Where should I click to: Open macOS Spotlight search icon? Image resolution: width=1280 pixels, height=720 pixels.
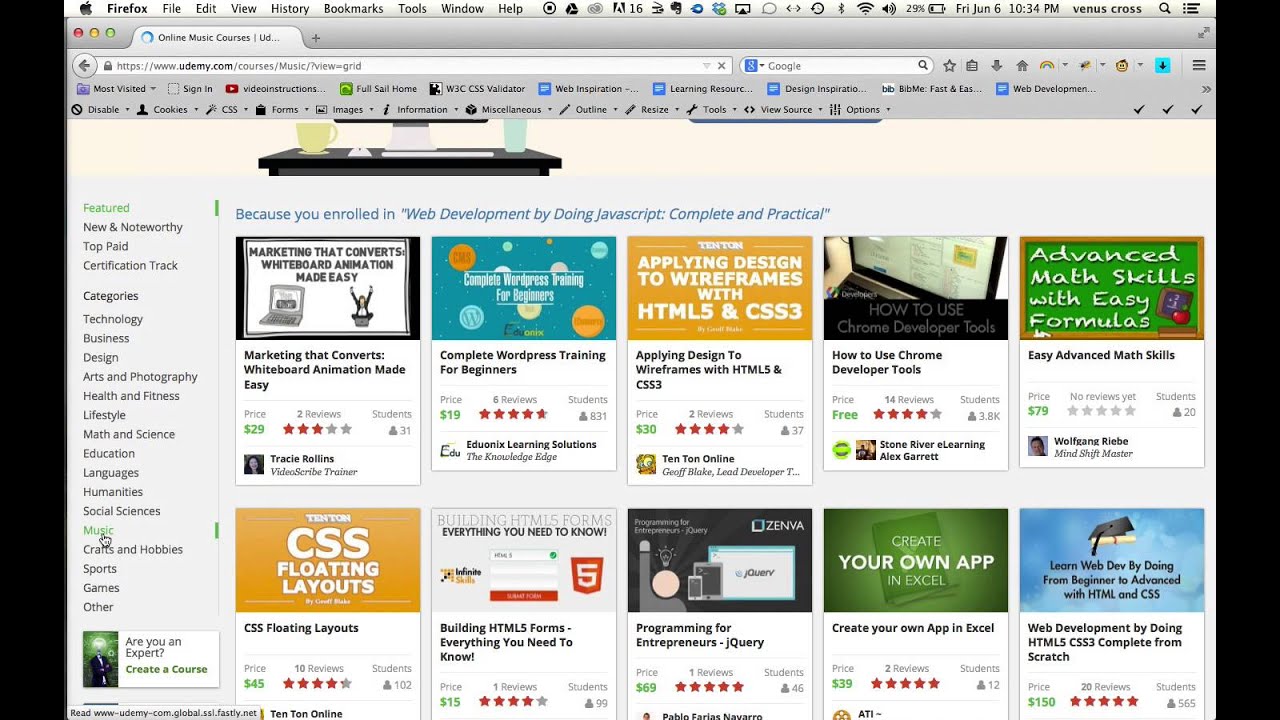1165,8
